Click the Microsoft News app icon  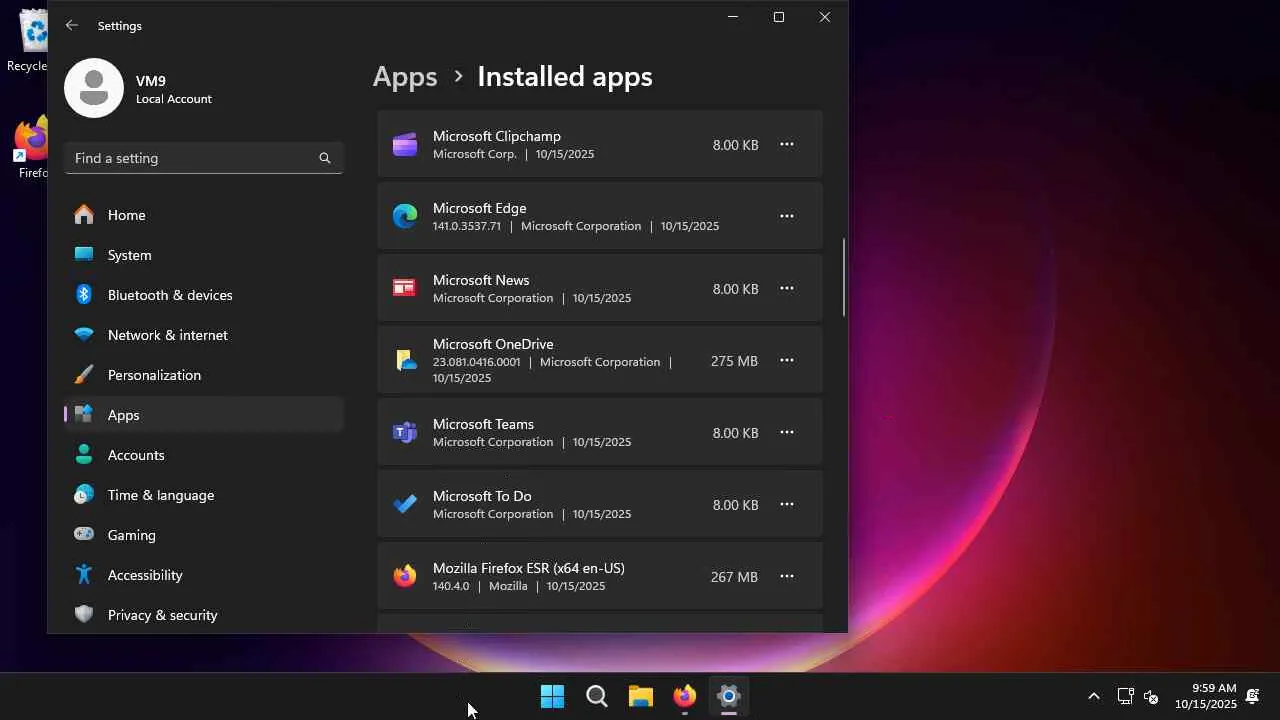pos(405,289)
